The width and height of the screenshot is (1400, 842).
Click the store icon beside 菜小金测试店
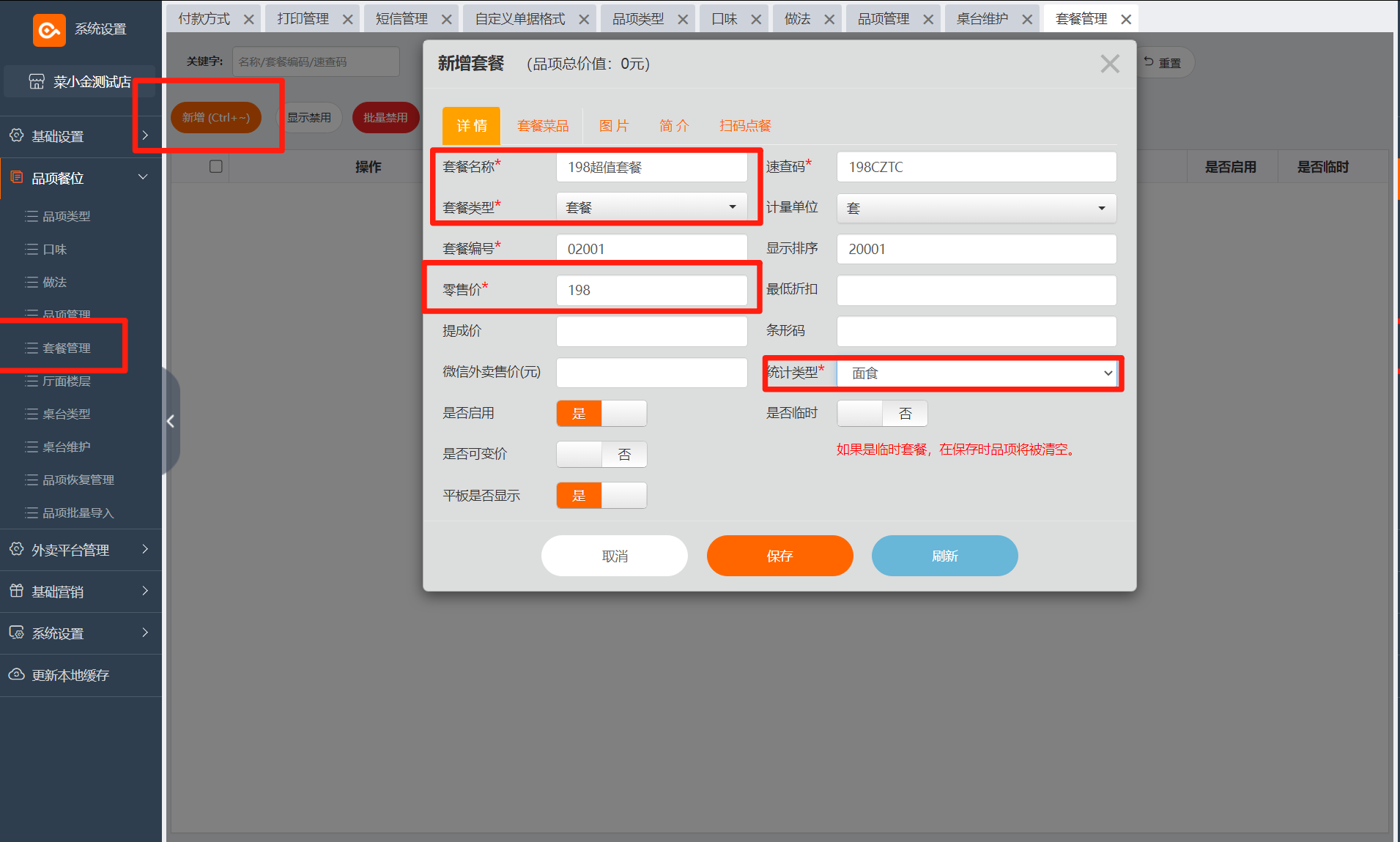pos(37,81)
